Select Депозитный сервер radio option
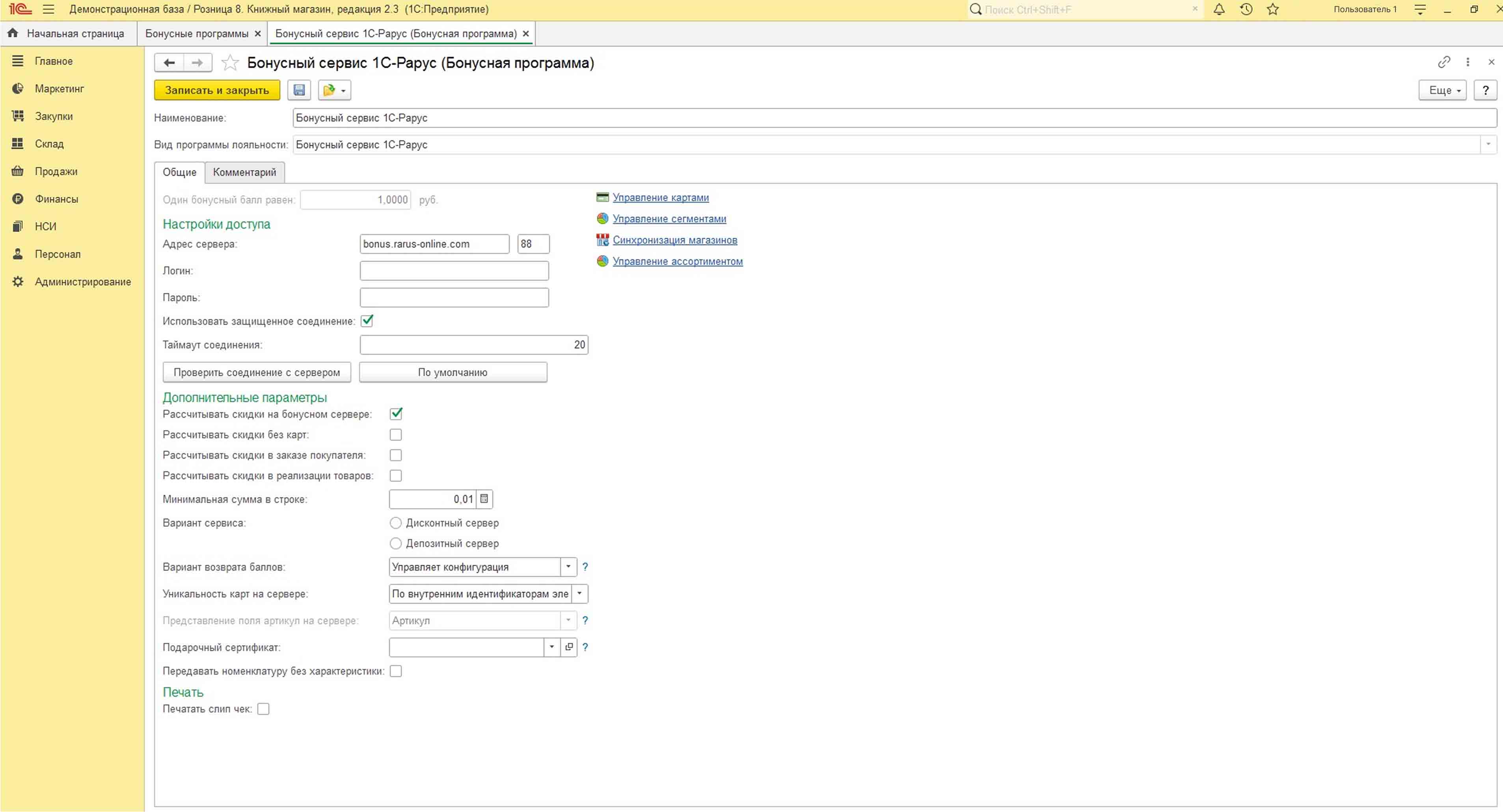 [x=396, y=543]
